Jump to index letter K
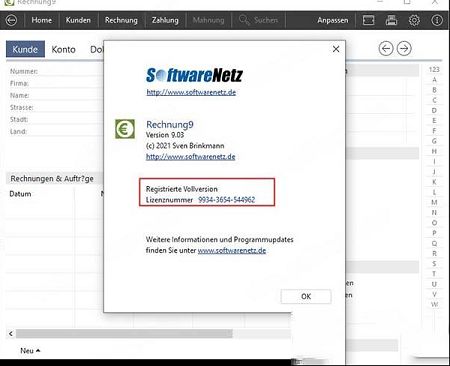450x366 pixels. click(434, 182)
